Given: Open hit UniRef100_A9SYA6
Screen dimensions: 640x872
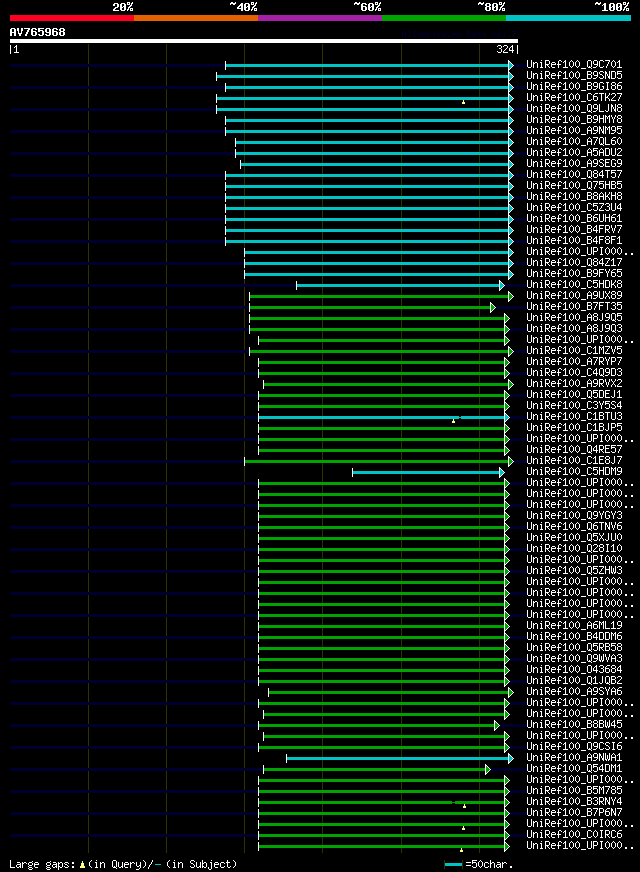Looking at the screenshot, I should [x=574, y=692].
